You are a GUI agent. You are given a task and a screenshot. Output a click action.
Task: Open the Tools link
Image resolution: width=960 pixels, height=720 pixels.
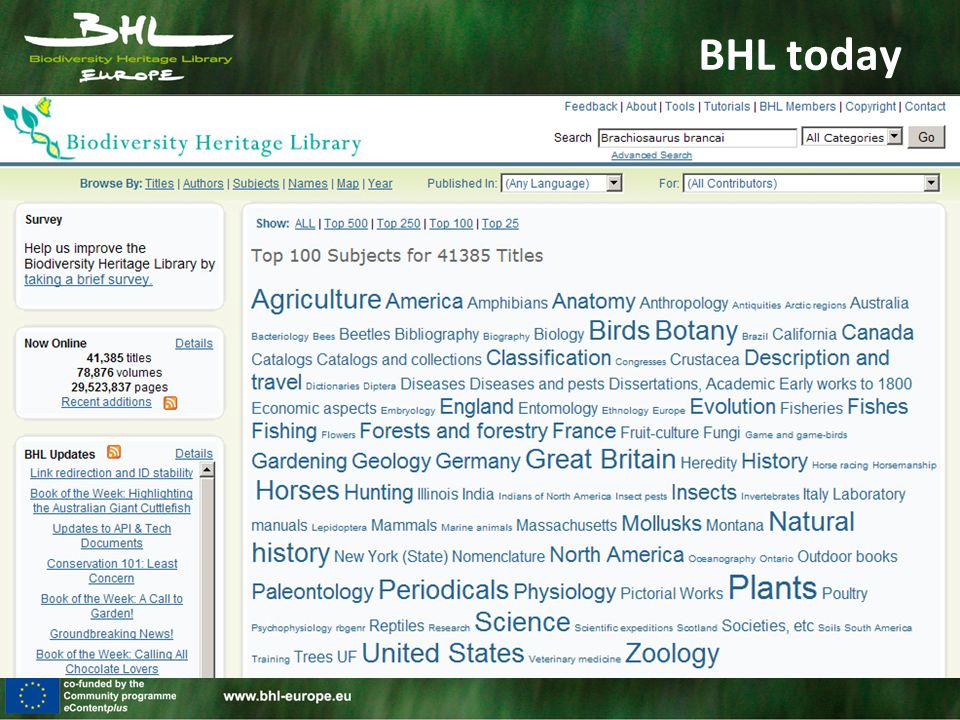point(680,107)
